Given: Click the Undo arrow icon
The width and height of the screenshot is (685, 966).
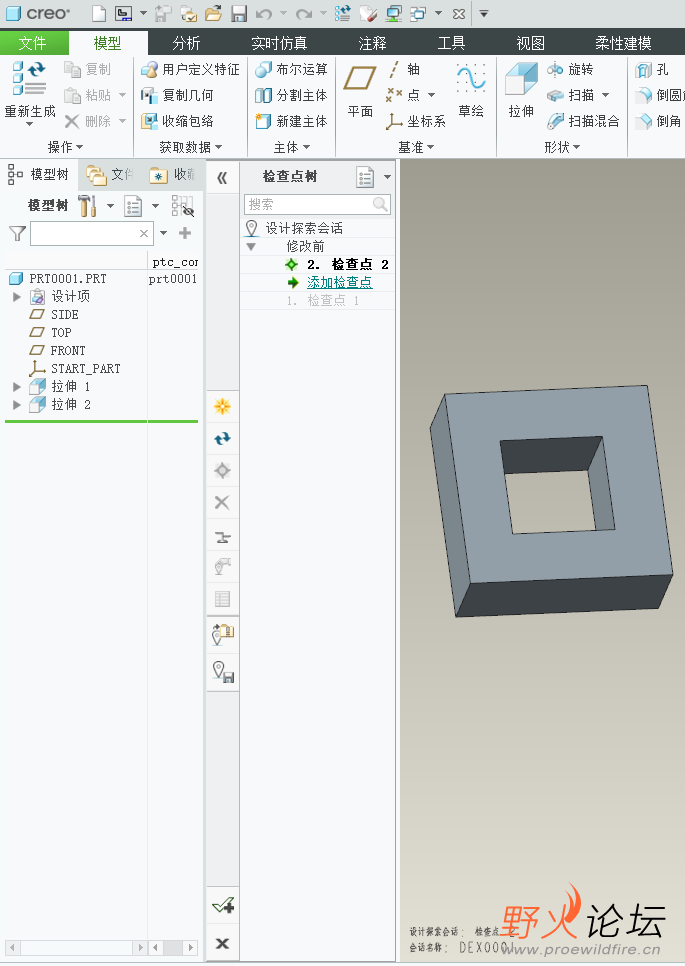Looking at the screenshot, I should [x=264, y=13].
